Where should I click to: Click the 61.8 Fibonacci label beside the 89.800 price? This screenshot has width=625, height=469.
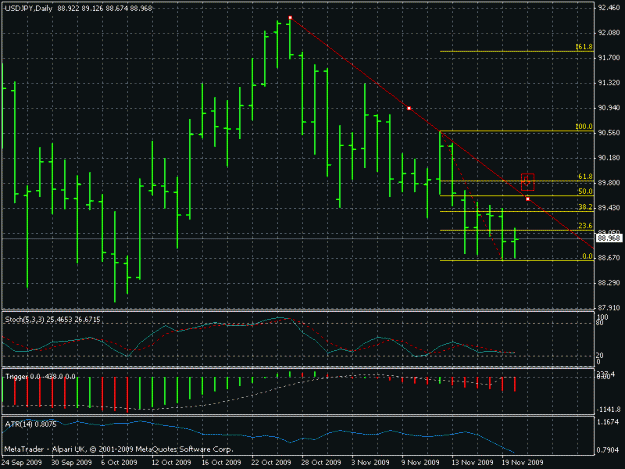click(585, 177)
